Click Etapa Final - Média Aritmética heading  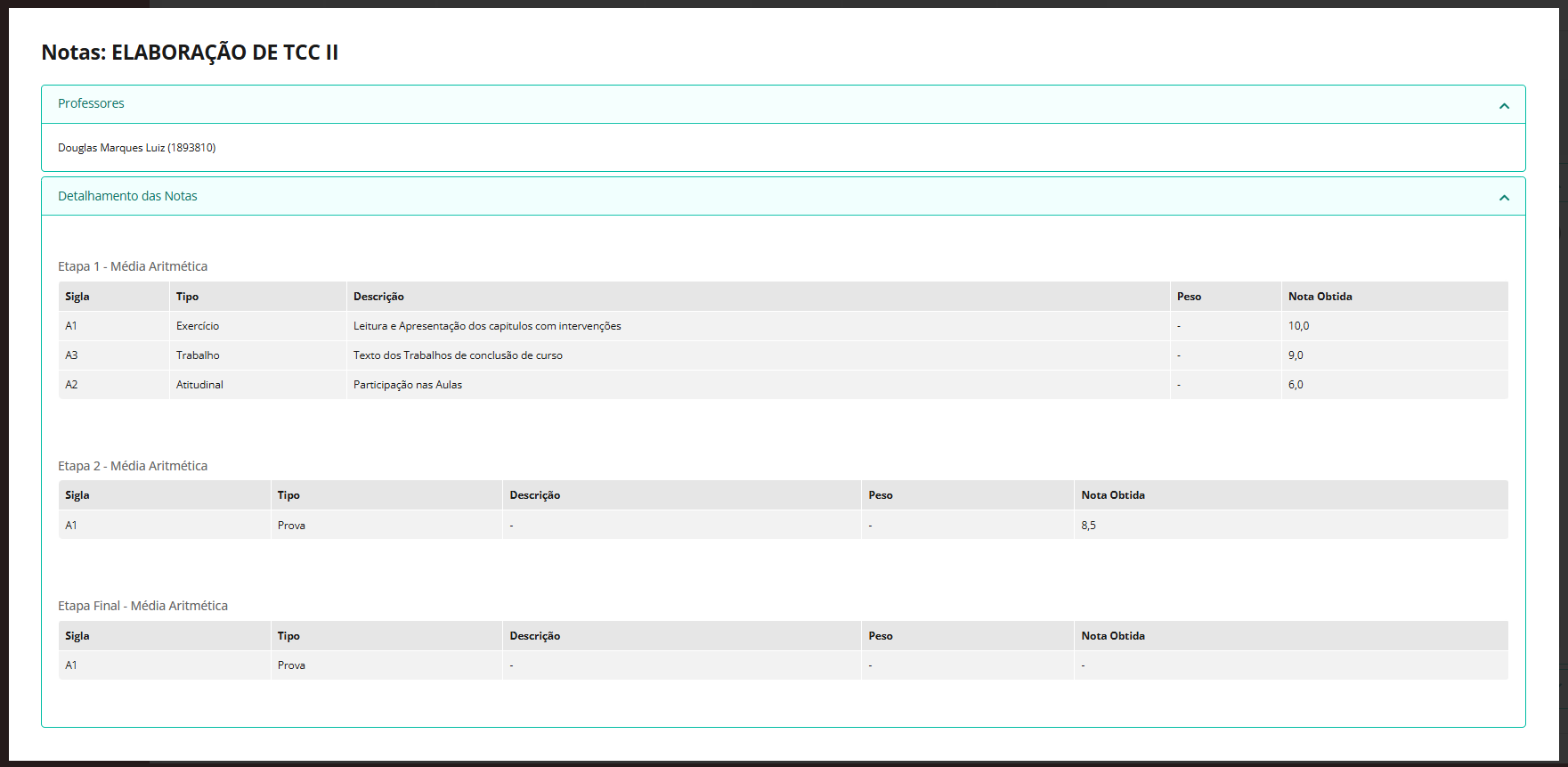pyautogui.click(x=142, y=606)
